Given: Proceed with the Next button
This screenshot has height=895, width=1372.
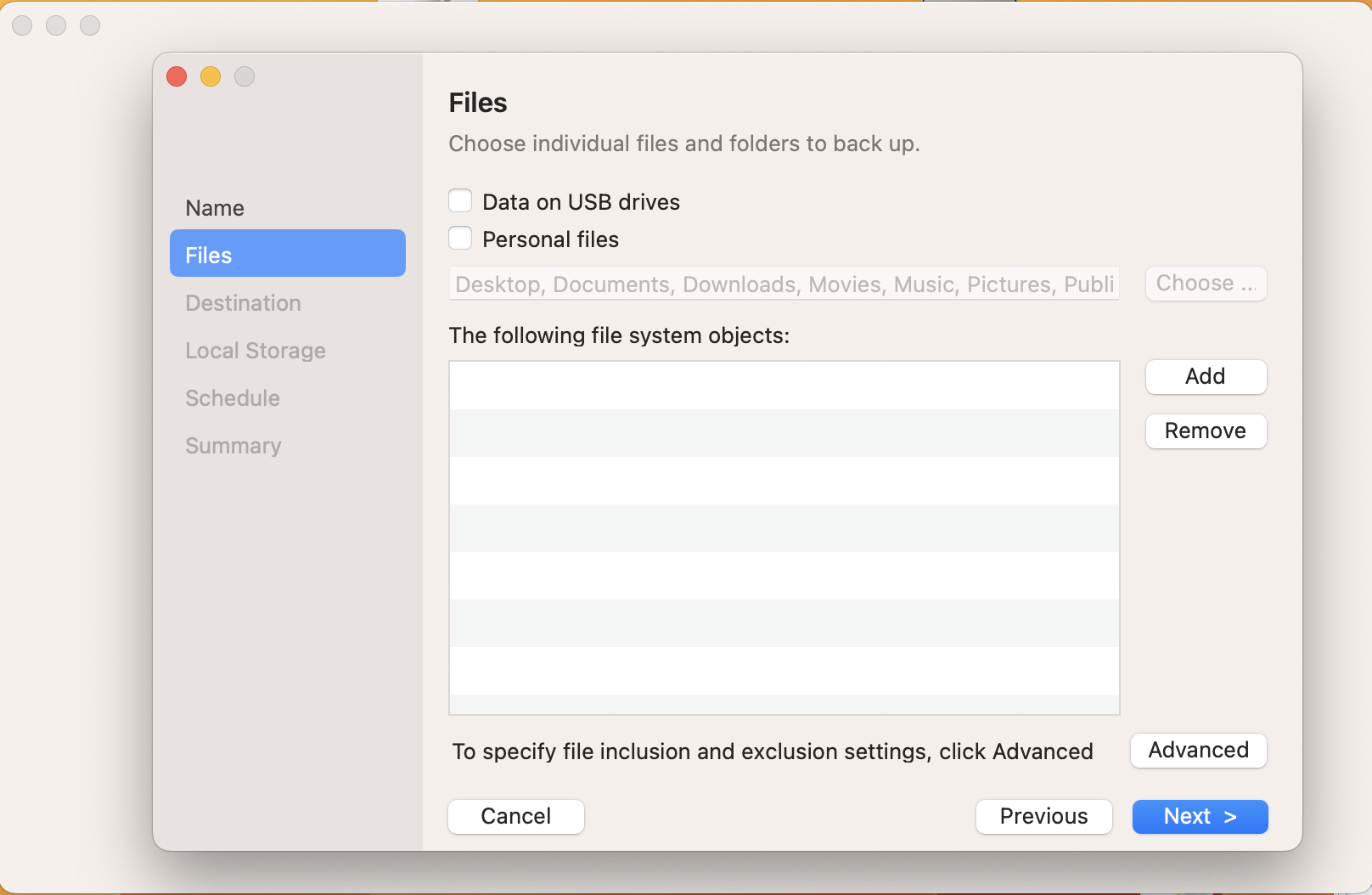Looking at the screenshot, I should [x=1200, y=816].
